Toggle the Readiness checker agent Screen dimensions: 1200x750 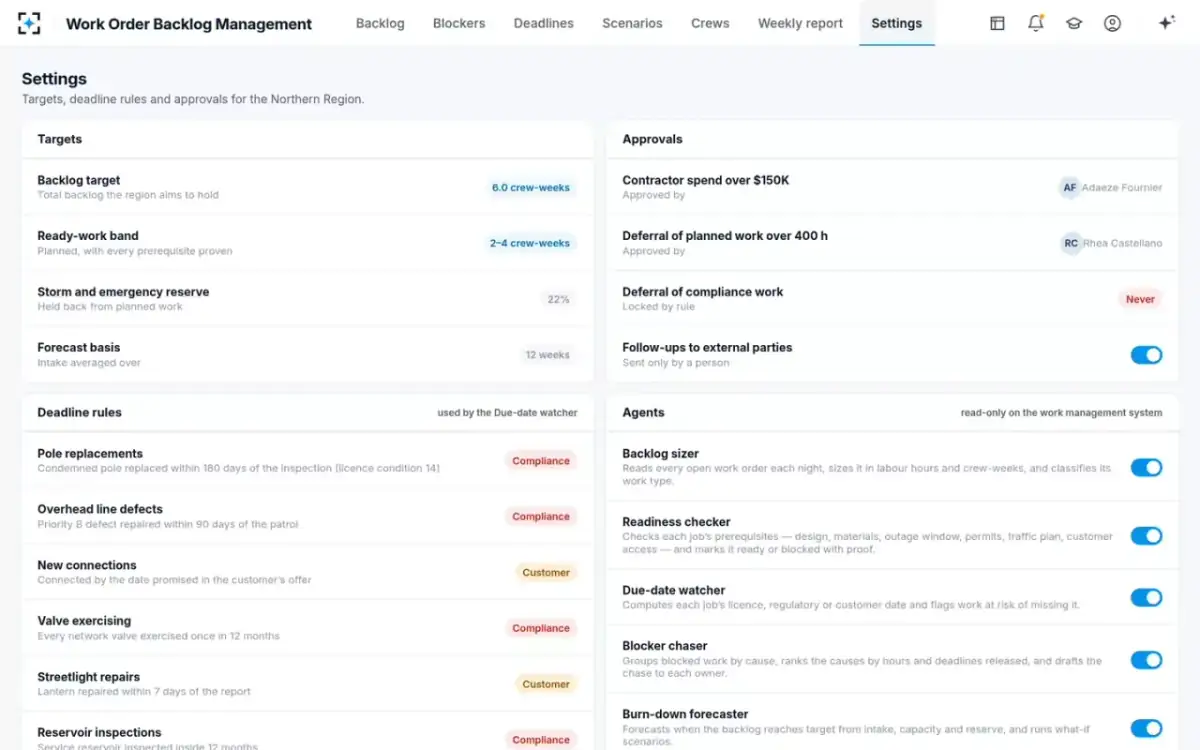[x=1146, y=535]
